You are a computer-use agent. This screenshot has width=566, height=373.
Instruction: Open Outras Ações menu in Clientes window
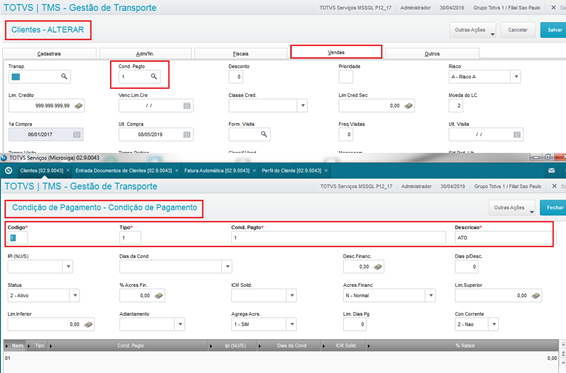coord(473,30)
